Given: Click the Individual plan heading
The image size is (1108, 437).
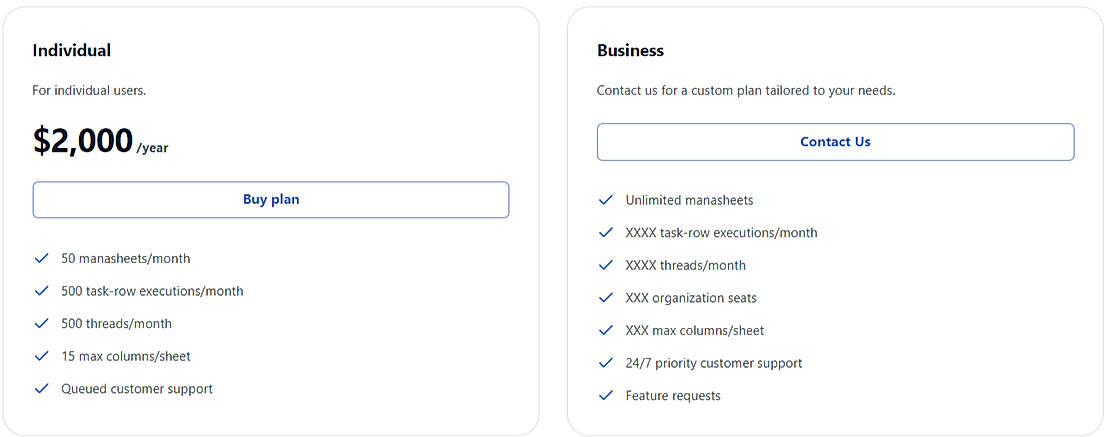Looking at the screenshot, I should [72, 50].
